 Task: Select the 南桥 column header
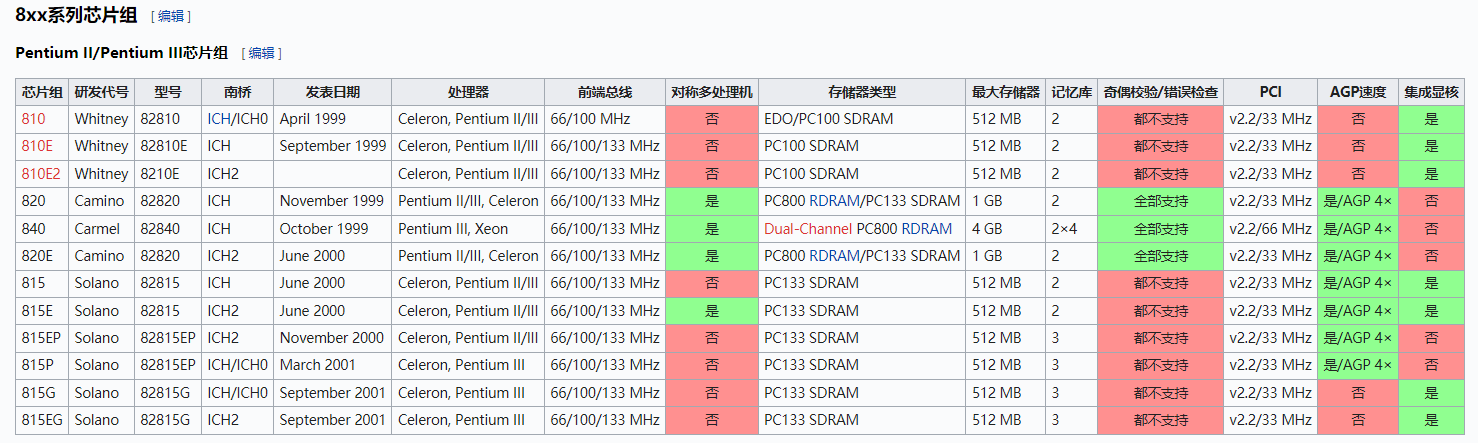[x=238, y=92]
